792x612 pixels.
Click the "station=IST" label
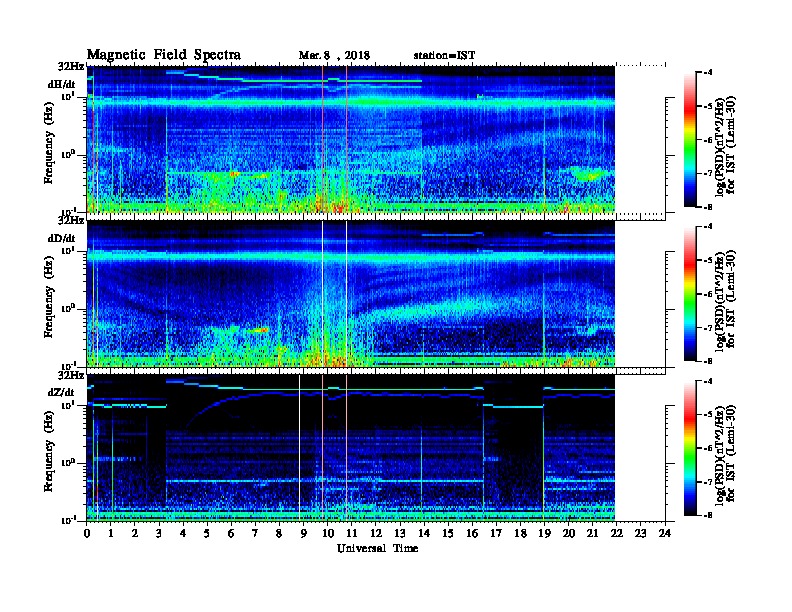pyautogui.click(x=444, y=56)
